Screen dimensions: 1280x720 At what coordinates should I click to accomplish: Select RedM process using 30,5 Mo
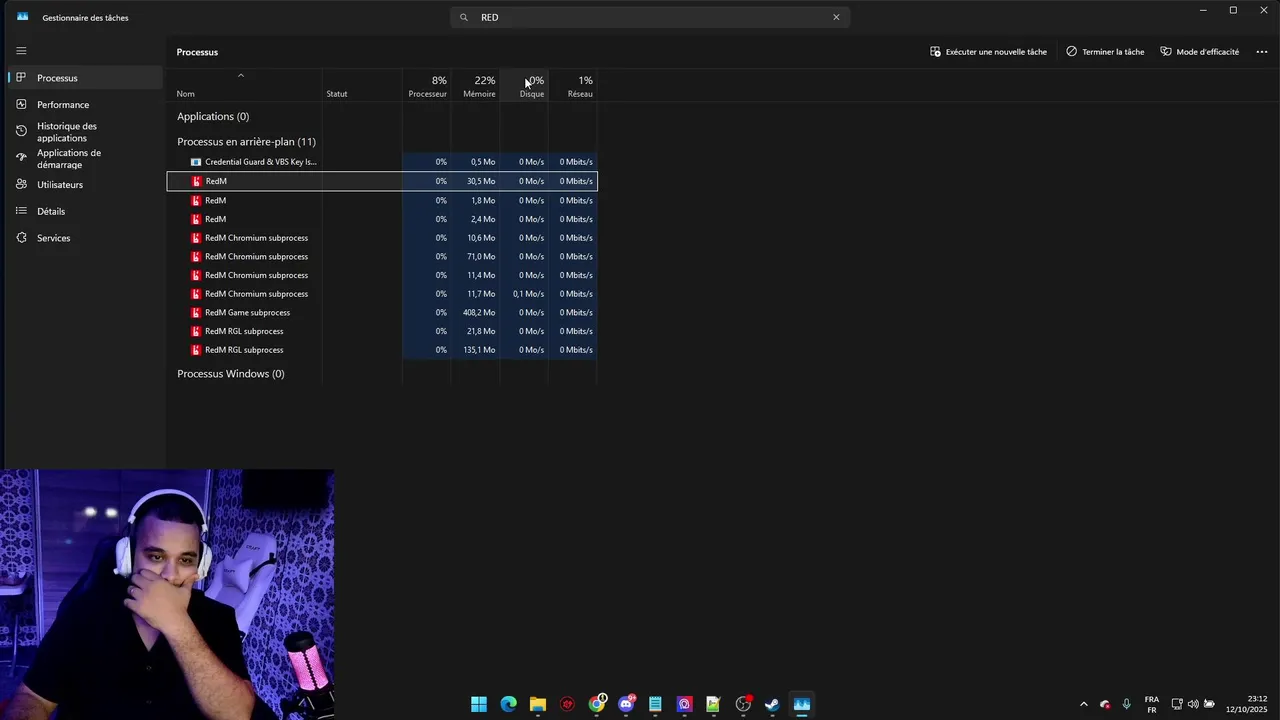pyautogui.click(x=382, y=181)
